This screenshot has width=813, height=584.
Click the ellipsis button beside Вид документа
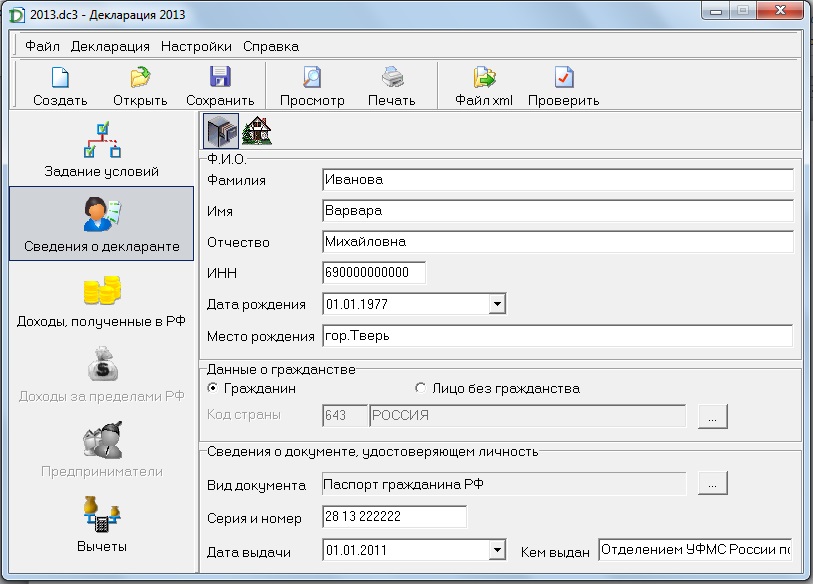pyautogui.click(x=712, y=484)
